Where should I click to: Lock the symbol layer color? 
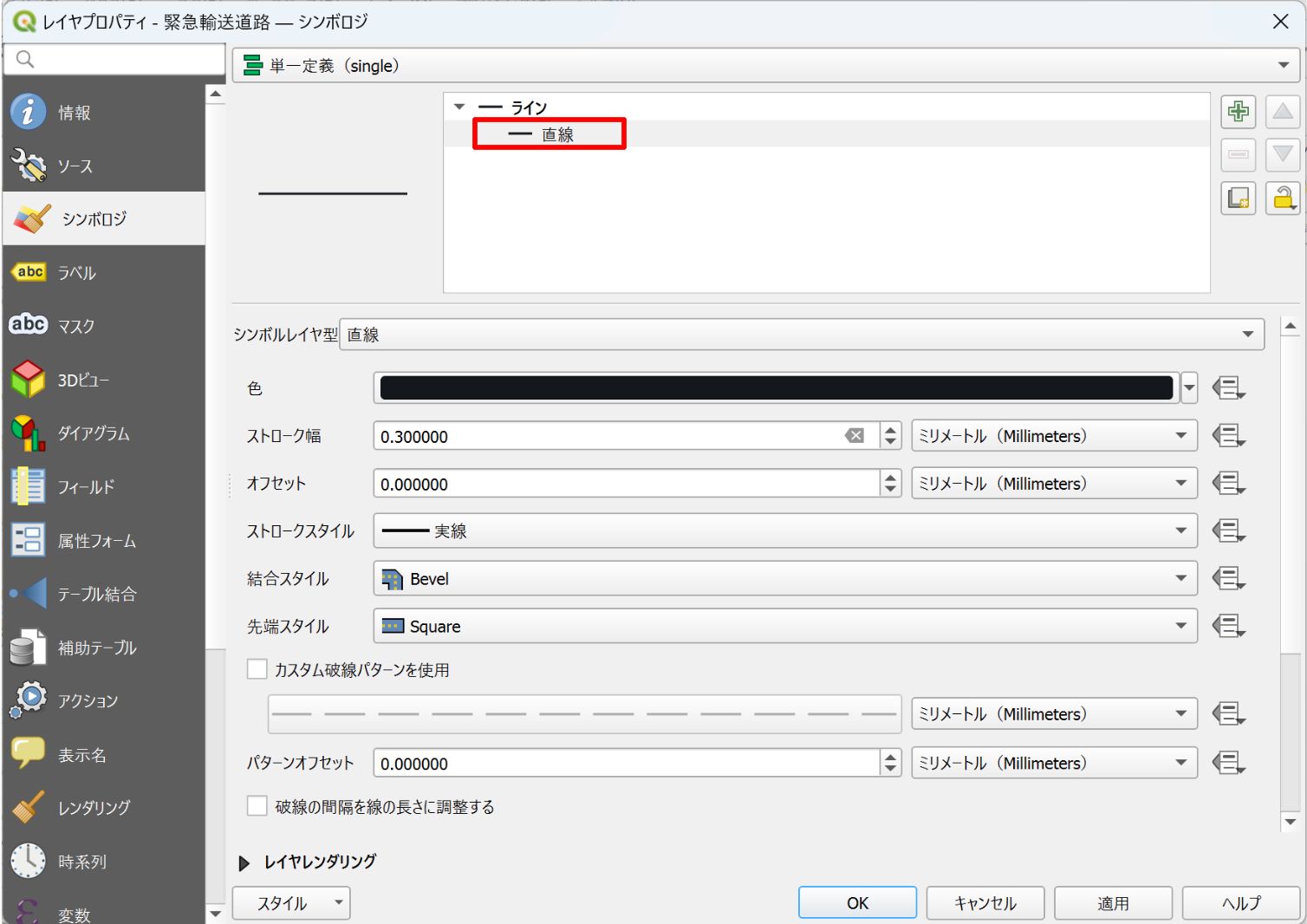tap(1283, 198)
